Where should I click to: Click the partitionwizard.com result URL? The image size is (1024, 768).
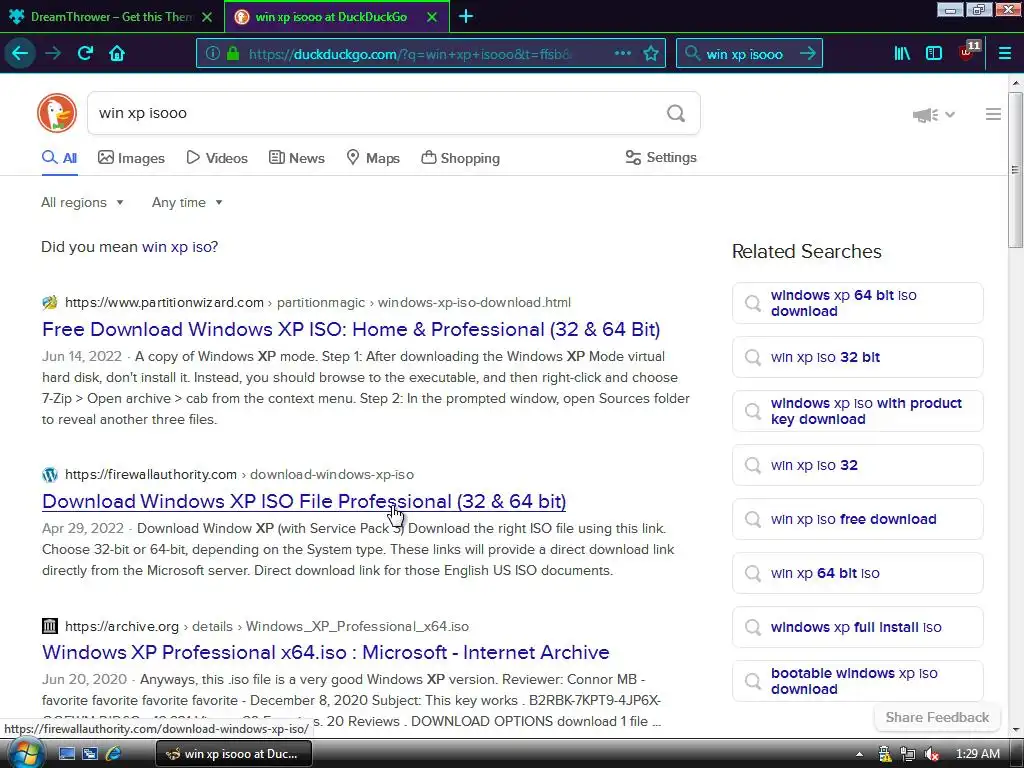[317, 302]
